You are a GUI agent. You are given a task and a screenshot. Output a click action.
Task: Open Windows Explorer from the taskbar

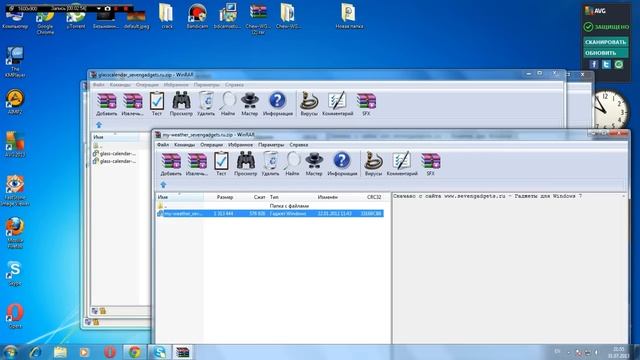(x=60, y=352)
